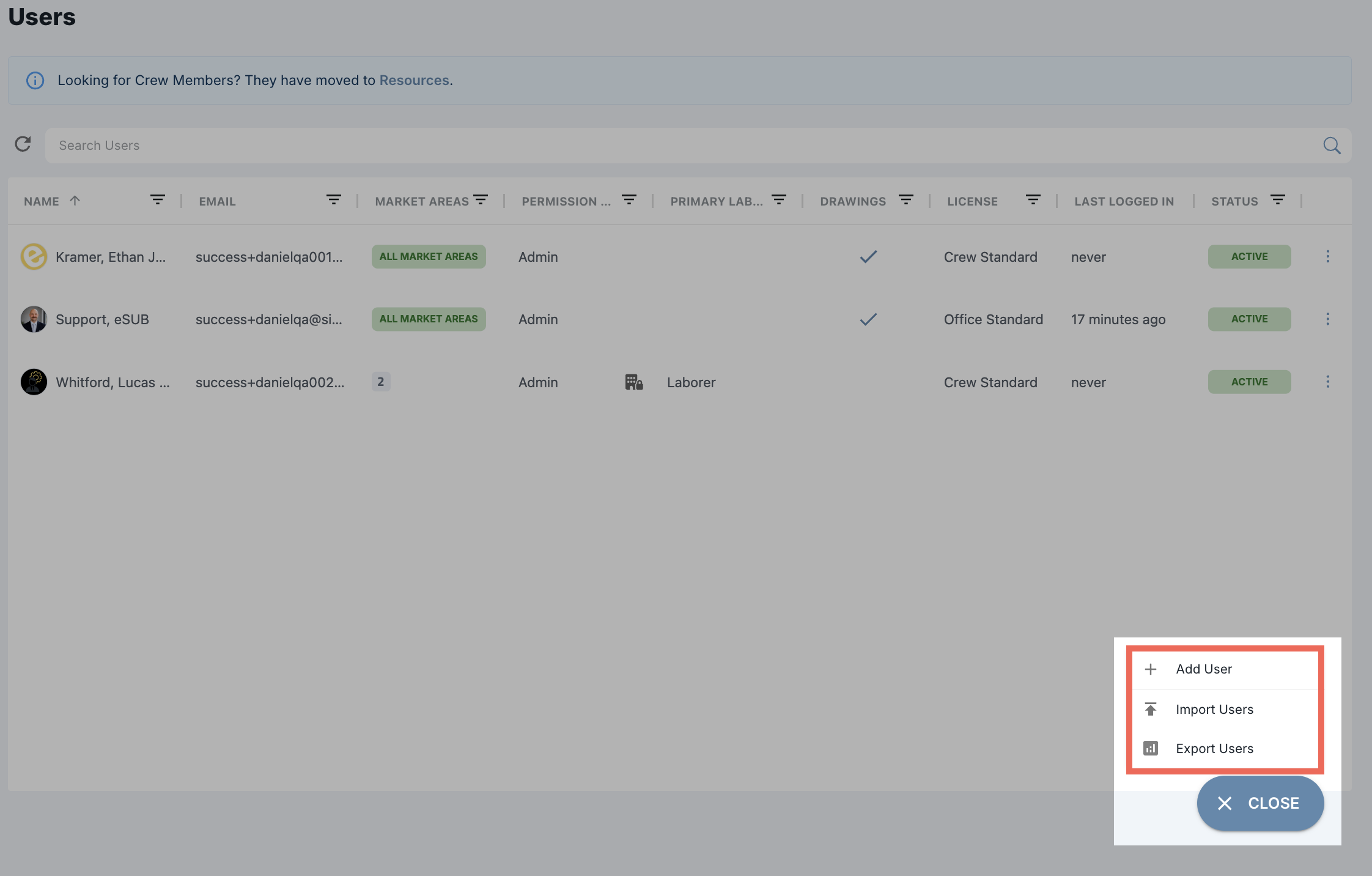The image size is (1372, 876).
Task: Follow the Resources link
Action: (x=414, y=80)
